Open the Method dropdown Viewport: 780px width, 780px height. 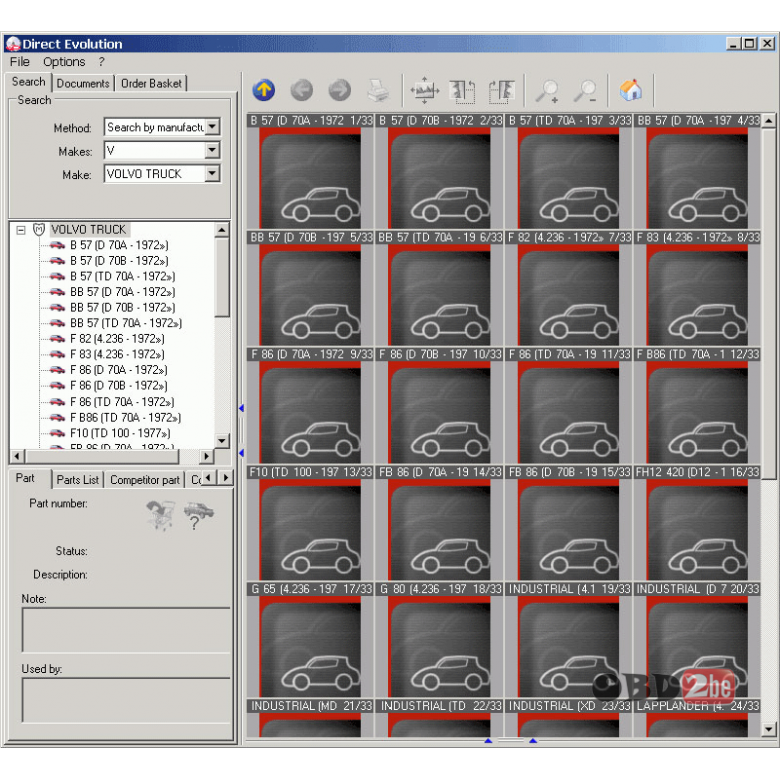[212, 127]
